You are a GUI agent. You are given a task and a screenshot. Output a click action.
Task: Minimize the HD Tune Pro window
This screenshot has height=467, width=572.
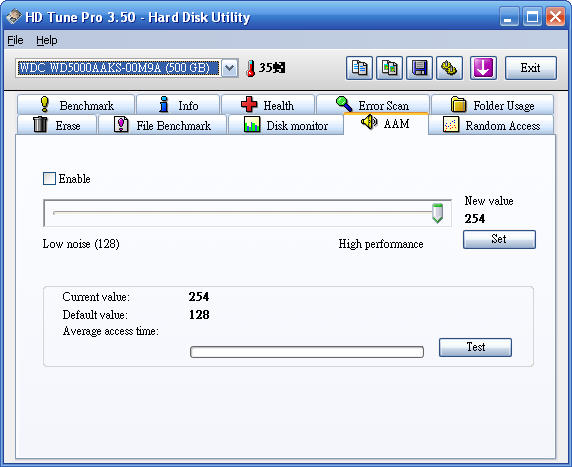[509, 17]
